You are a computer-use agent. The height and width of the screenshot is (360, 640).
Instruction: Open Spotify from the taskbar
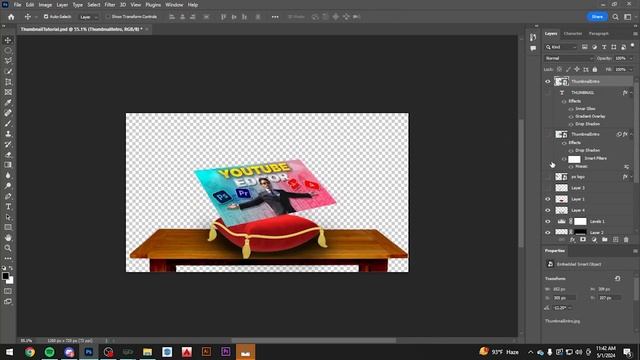49,352
